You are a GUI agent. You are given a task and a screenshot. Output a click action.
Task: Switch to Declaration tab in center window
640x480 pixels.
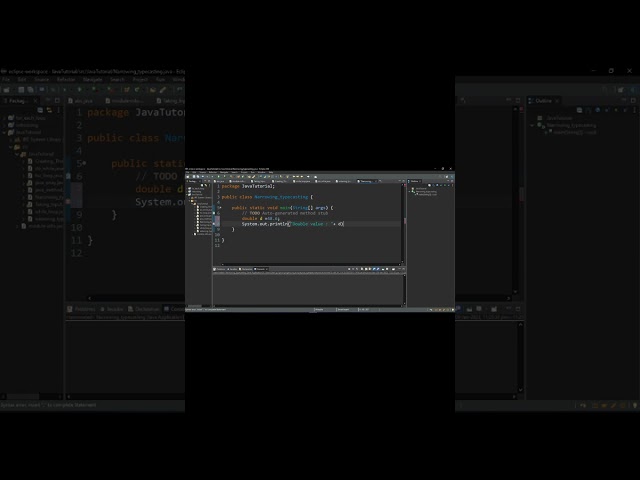coord(246,269)
